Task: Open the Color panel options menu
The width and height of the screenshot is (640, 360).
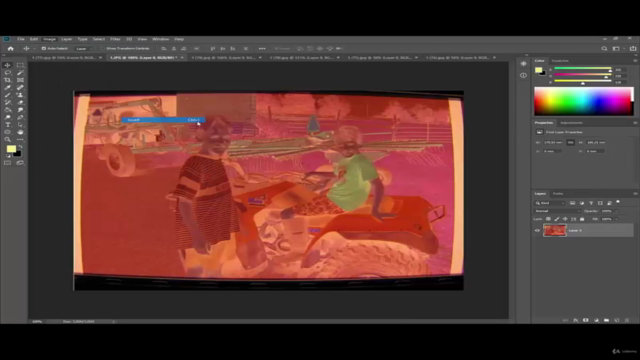Action: 635,61
